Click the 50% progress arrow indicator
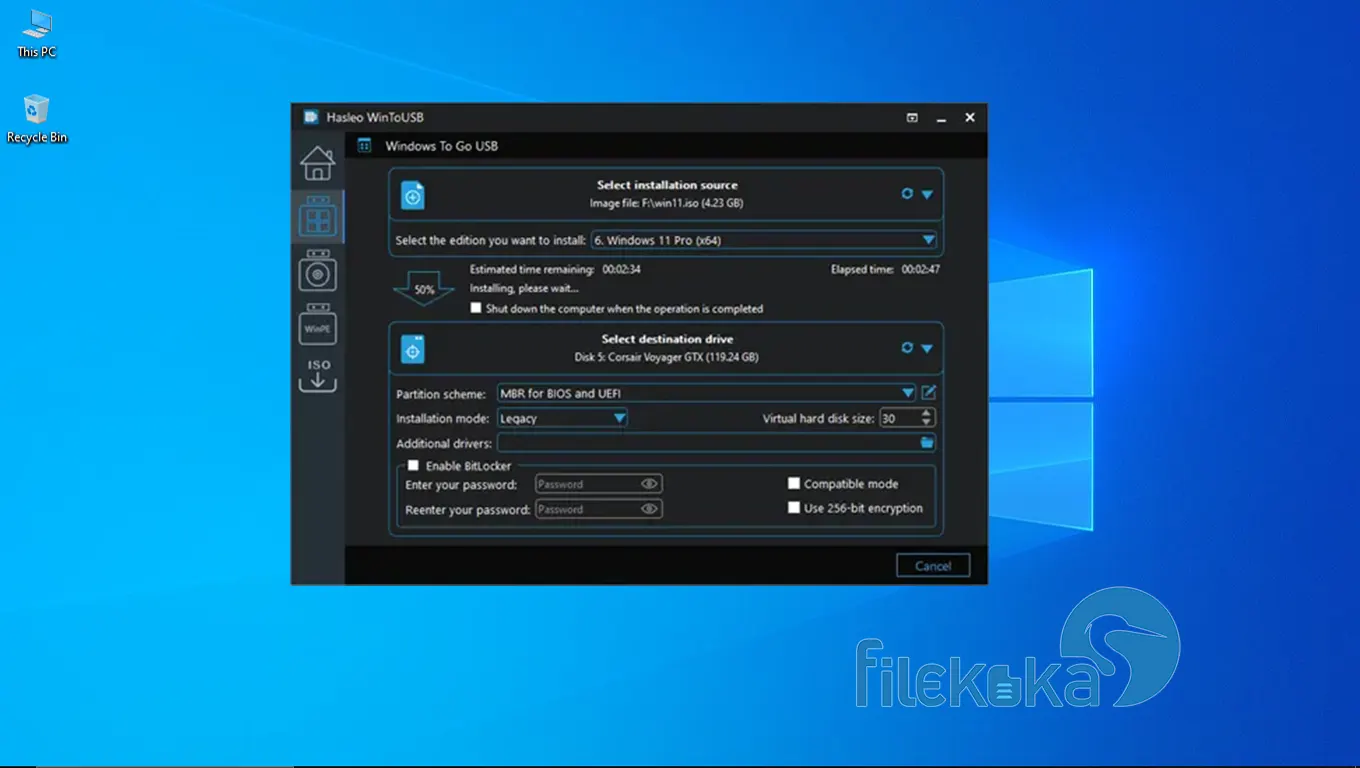Screen dimensions: 1360x768 [x=424, y=288]
